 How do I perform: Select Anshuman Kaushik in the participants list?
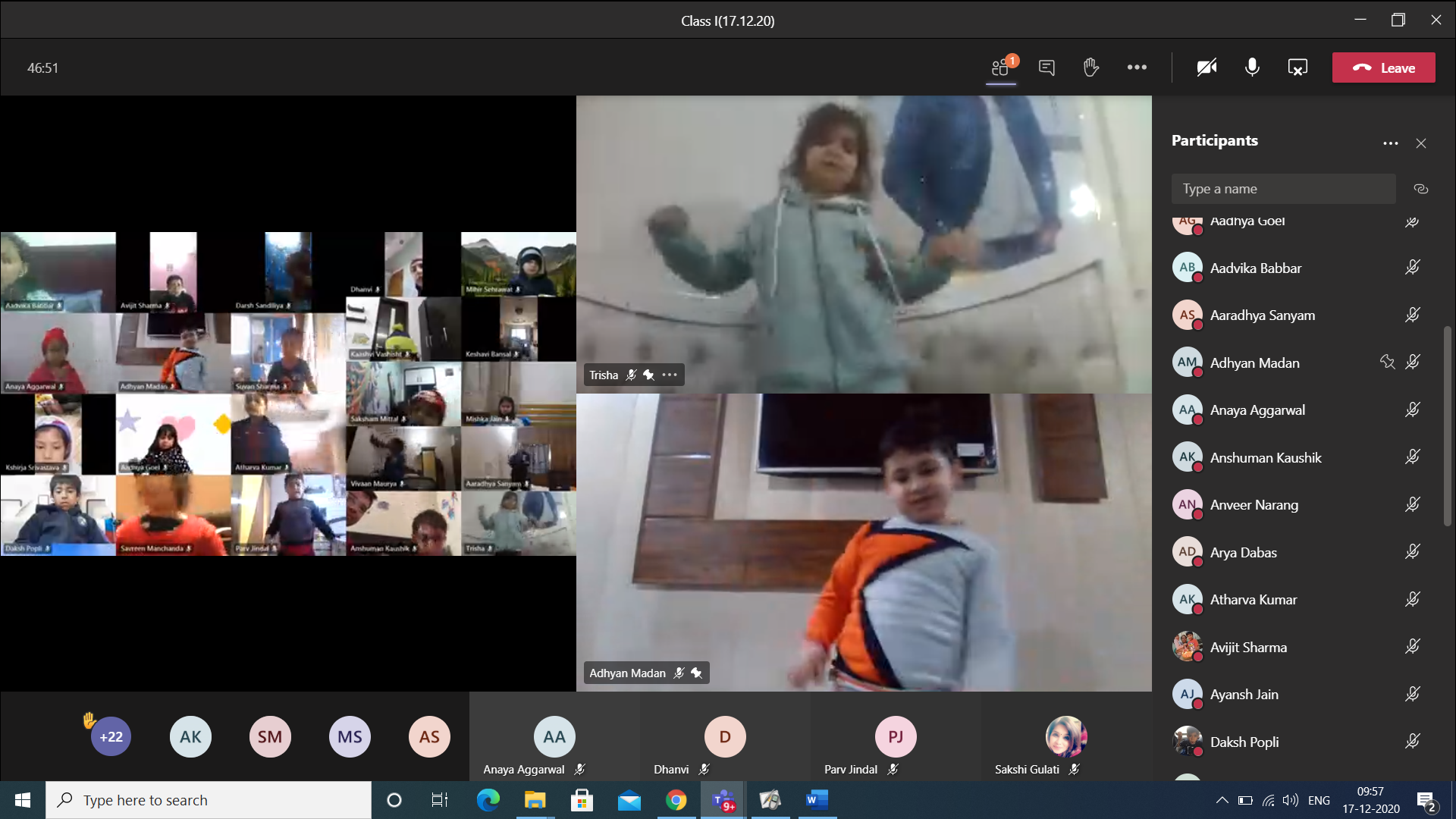tap(1265, 457)
